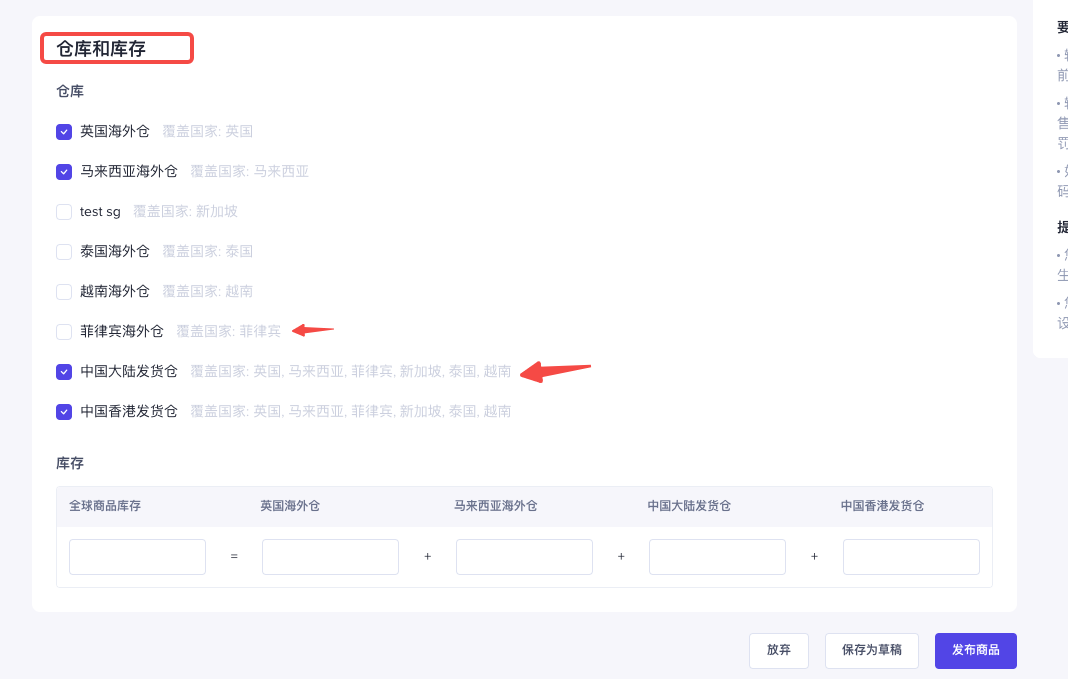Focus the 马来西亚海外仓 stock input

[x=524, y=557]
